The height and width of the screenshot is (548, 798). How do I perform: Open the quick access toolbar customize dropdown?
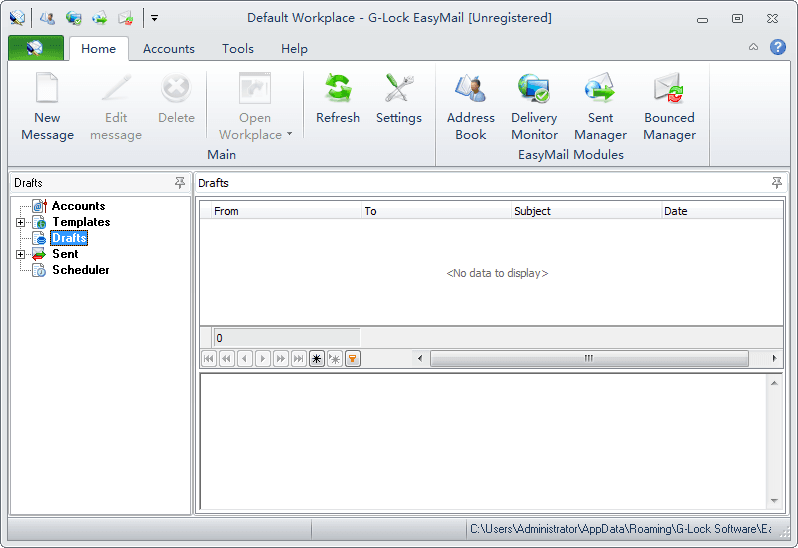pos(154,18)
